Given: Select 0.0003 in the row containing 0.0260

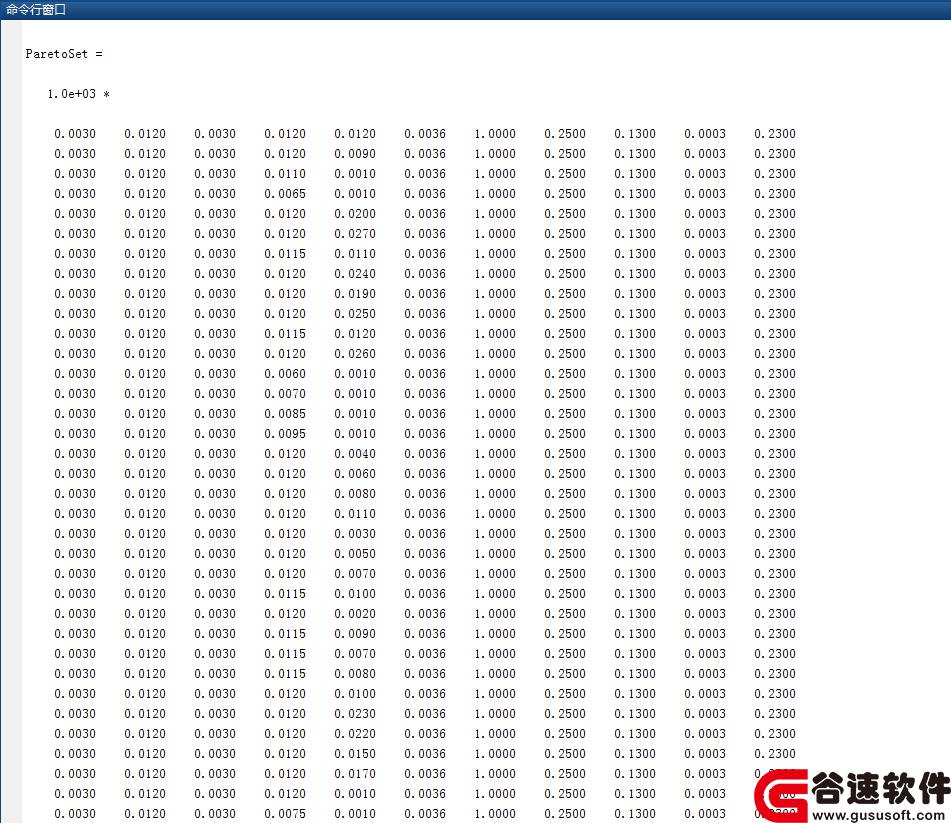Looking at the screenshot, I should [x=705, y=354].
